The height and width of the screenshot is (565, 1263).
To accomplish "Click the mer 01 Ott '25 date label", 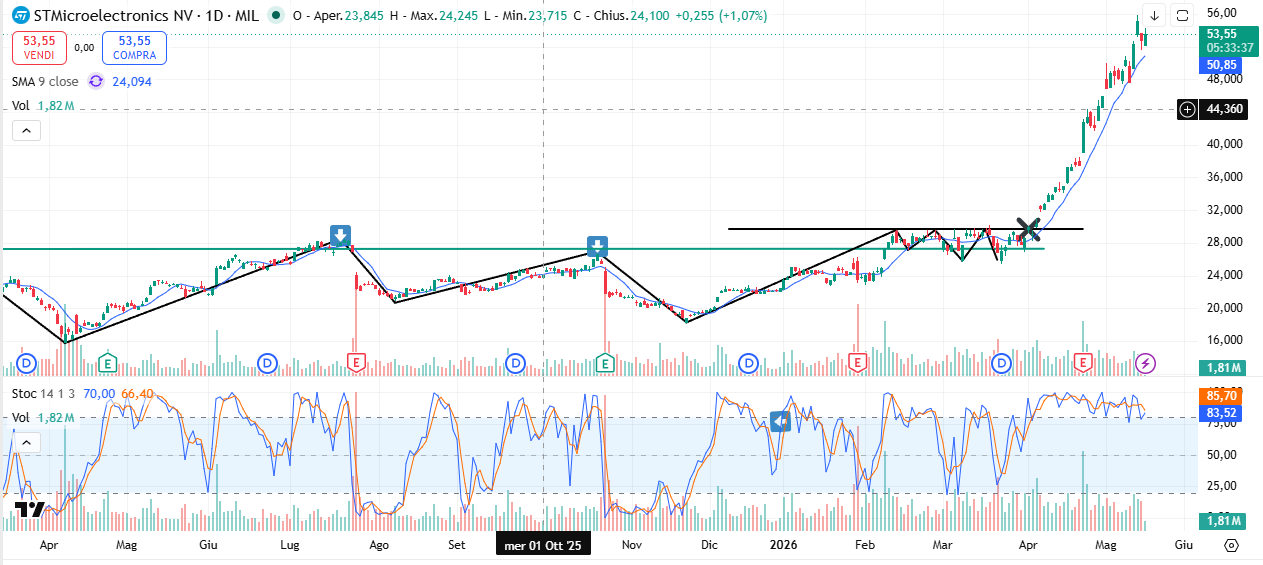I will (x=543, y=546).
